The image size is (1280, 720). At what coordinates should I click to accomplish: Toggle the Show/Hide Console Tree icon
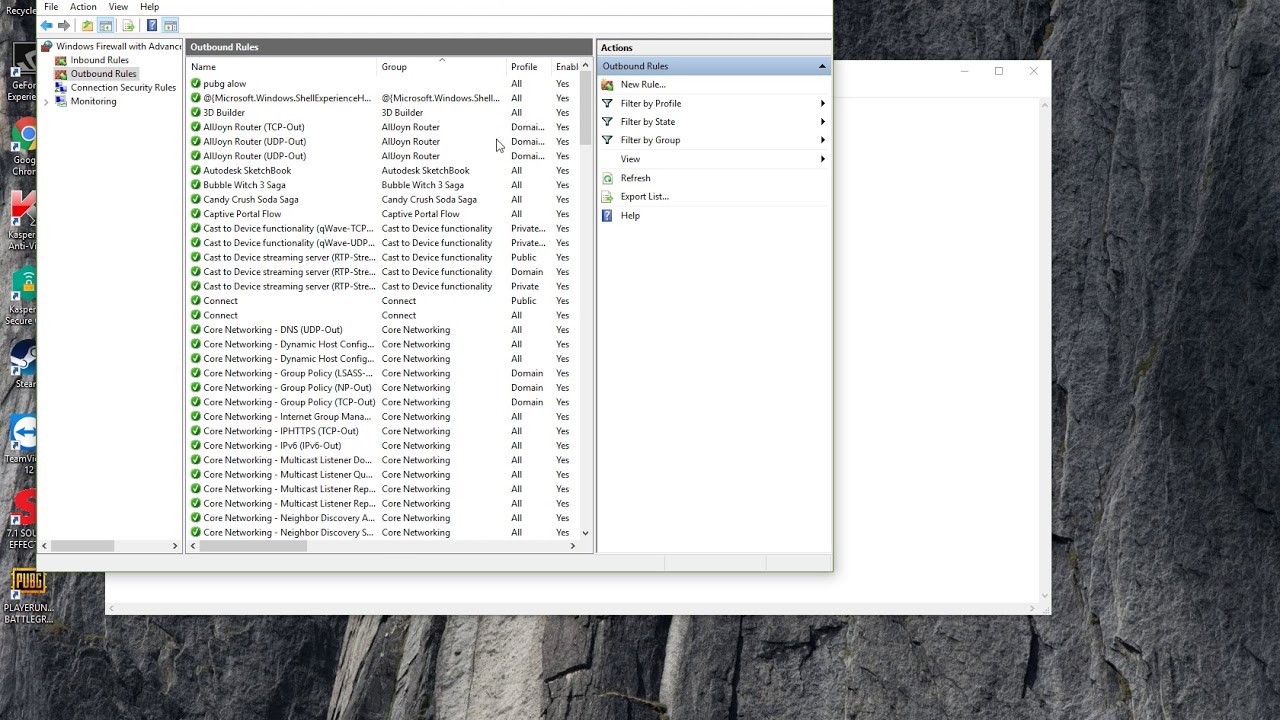point(105,25)
